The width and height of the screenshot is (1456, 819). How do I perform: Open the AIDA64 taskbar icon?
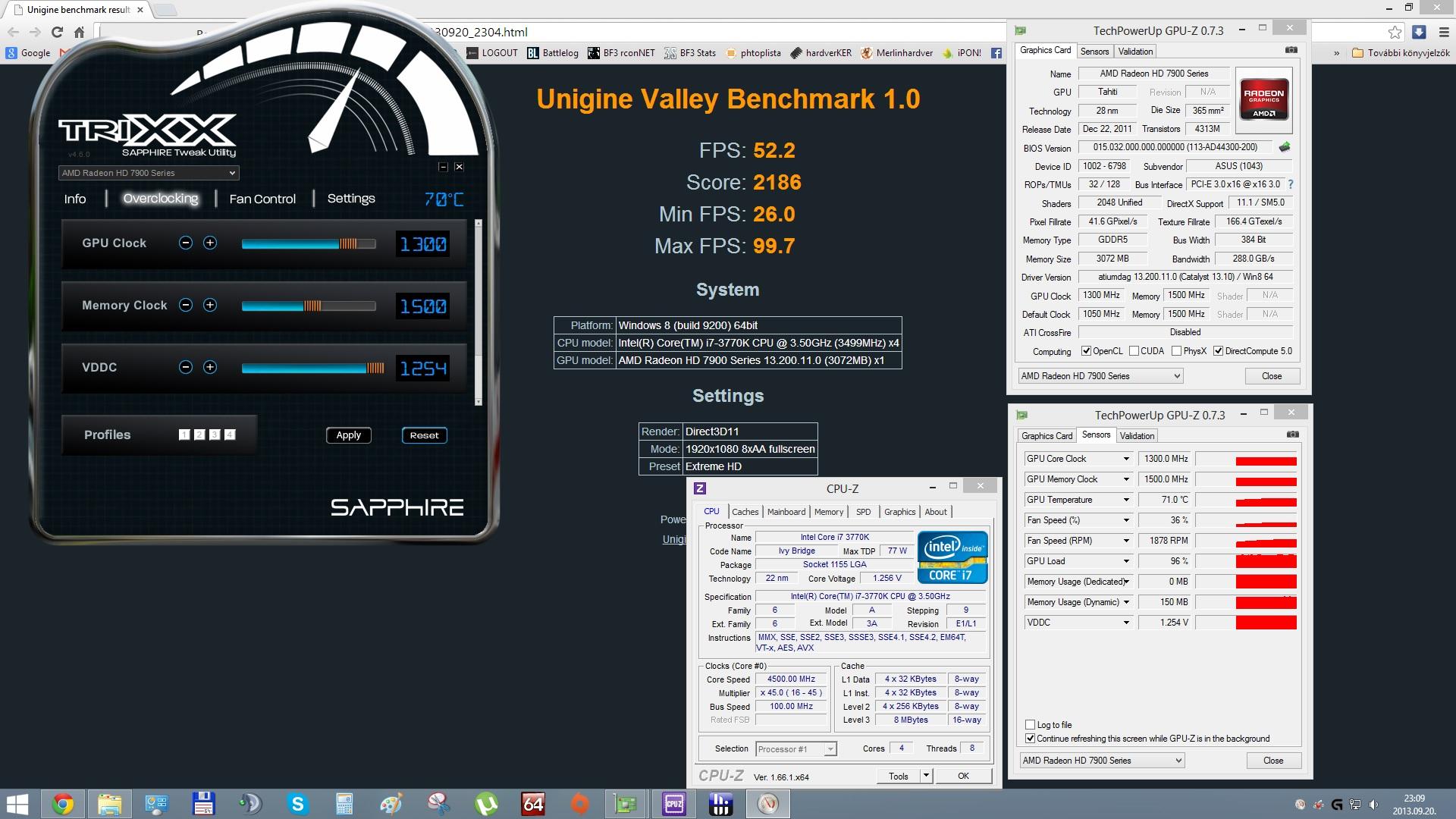[533, 804]
